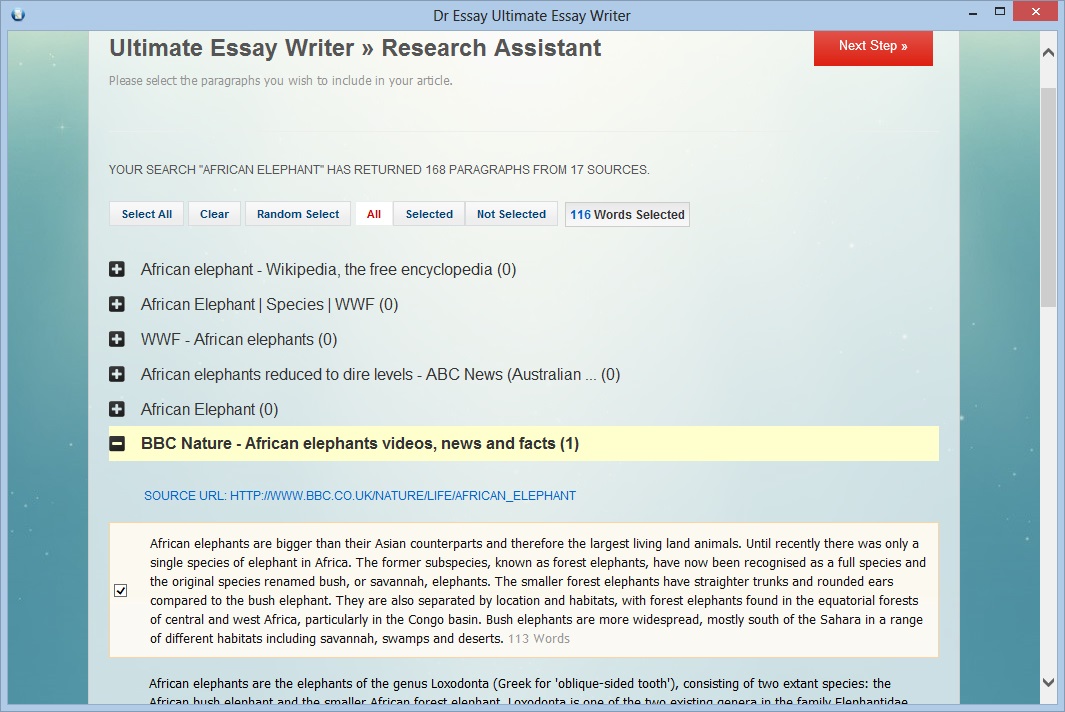
Task: Click Random Select button
Action: click(x=297, y=214)
